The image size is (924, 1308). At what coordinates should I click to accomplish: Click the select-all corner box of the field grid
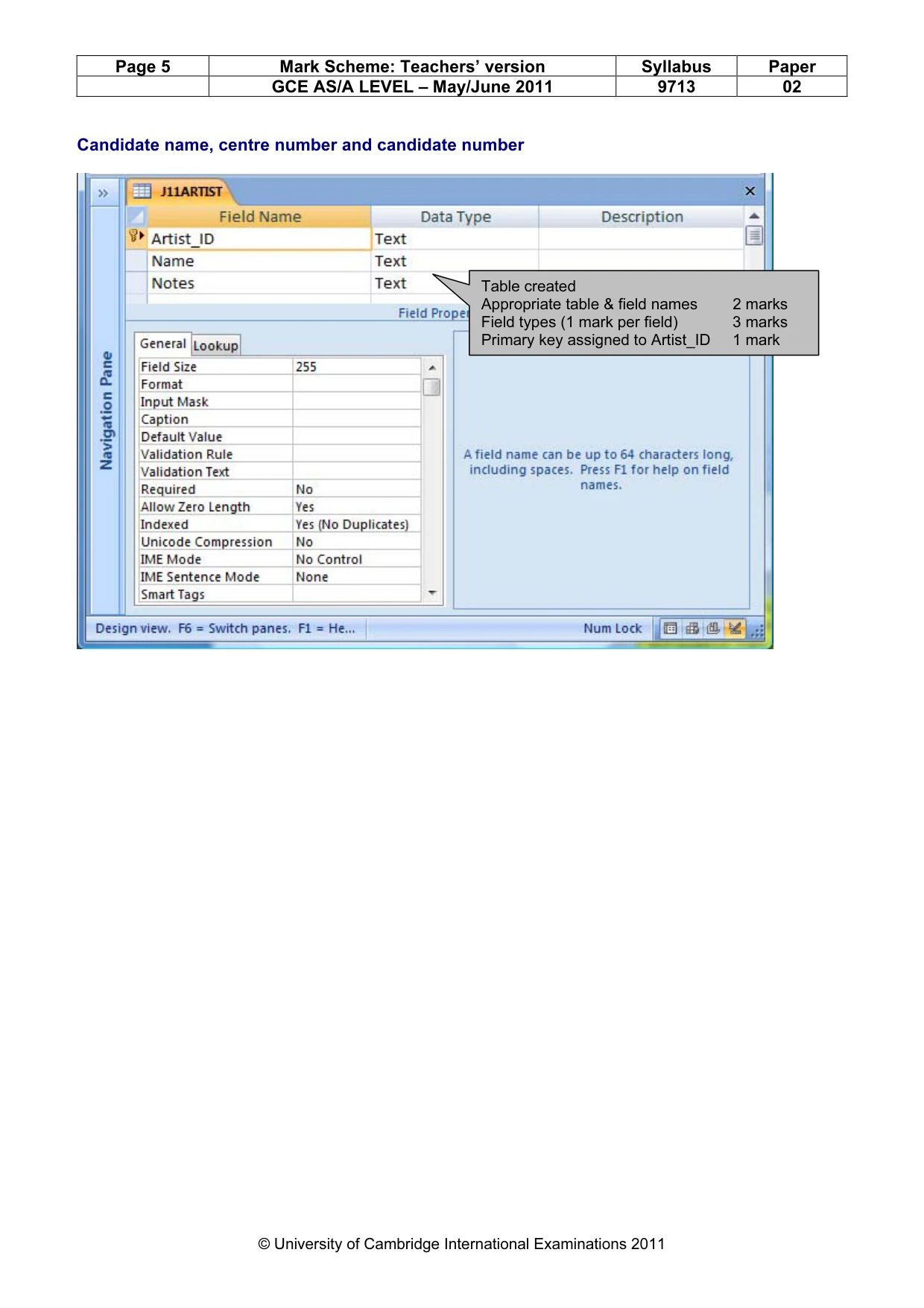coord(136,217)
